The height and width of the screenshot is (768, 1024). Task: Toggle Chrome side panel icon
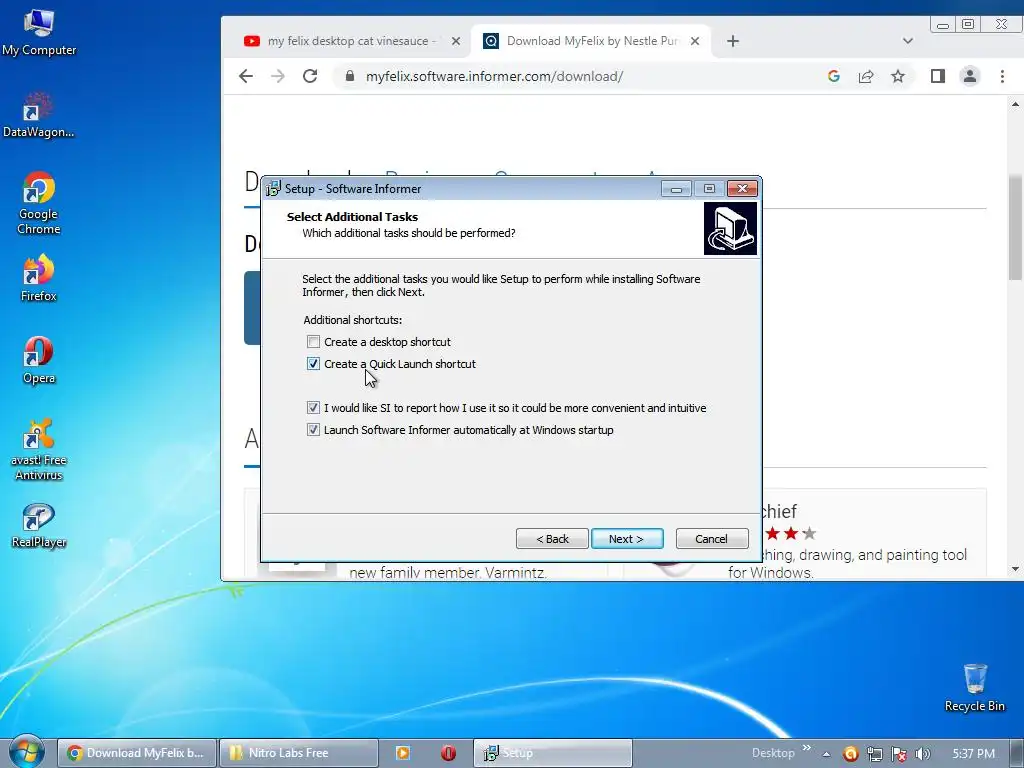pyautogui.click(x=938, y=76)
